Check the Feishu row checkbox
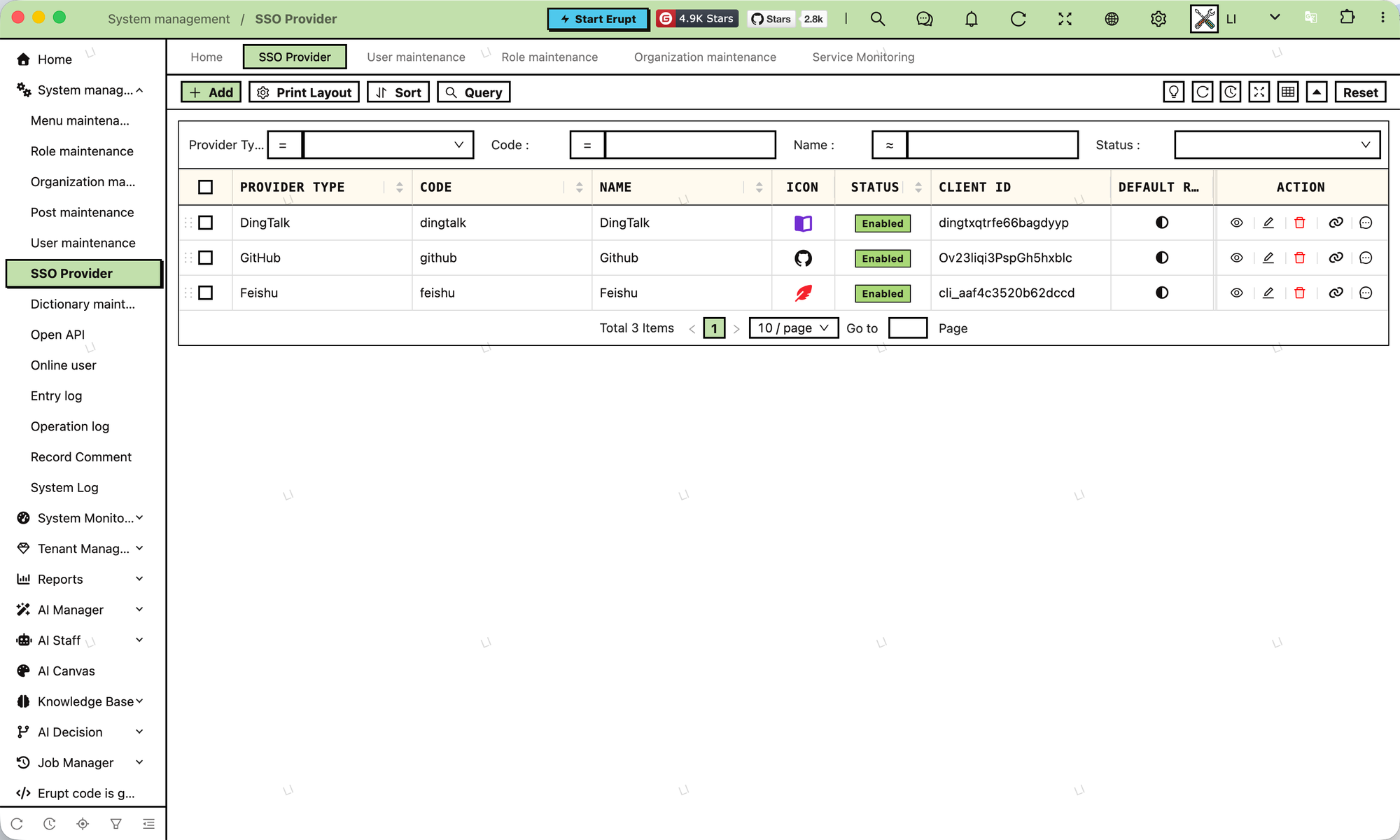The image size is (1400, 840). pos(205,293)
